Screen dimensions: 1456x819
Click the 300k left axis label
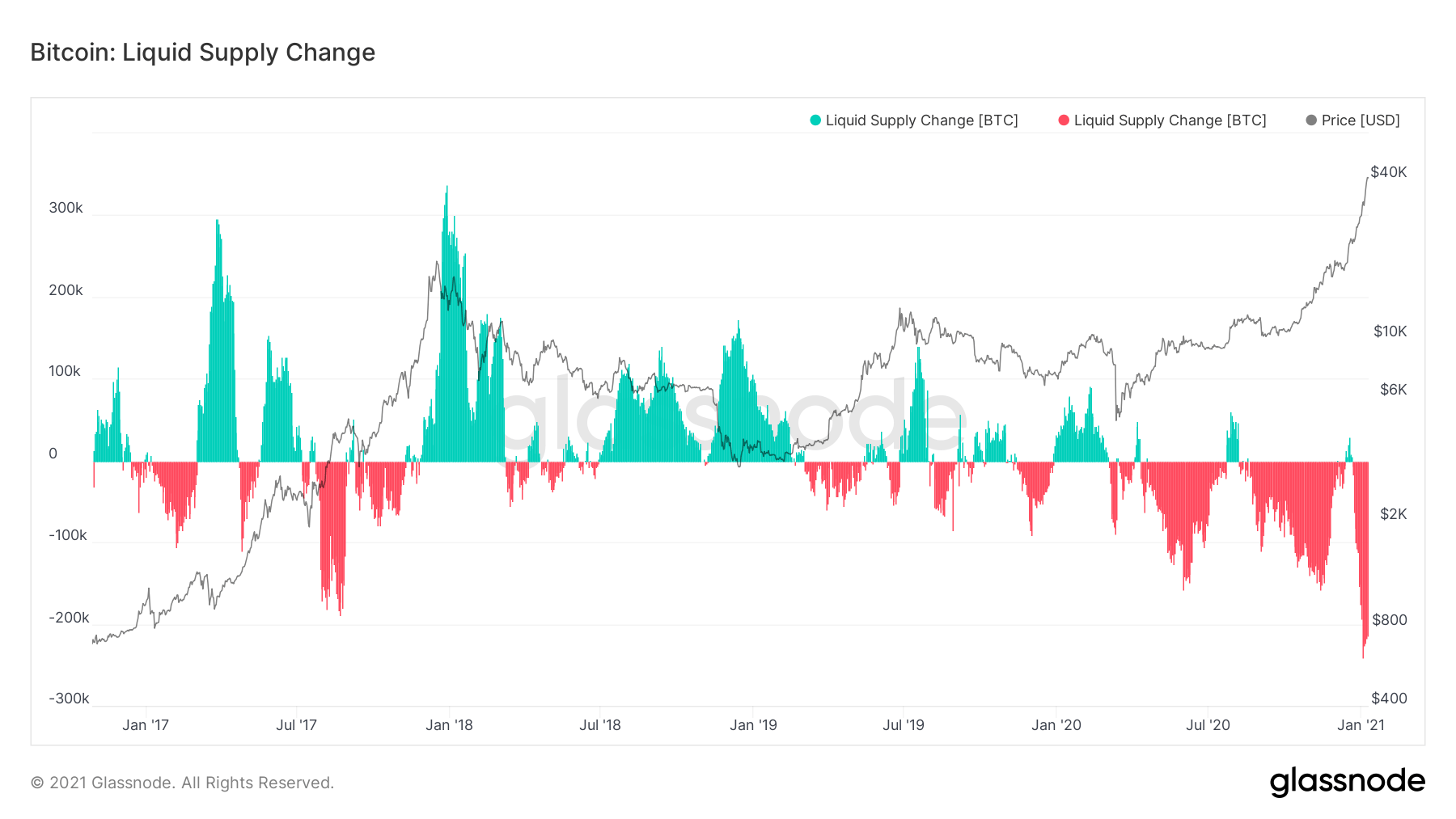(66, 208)
